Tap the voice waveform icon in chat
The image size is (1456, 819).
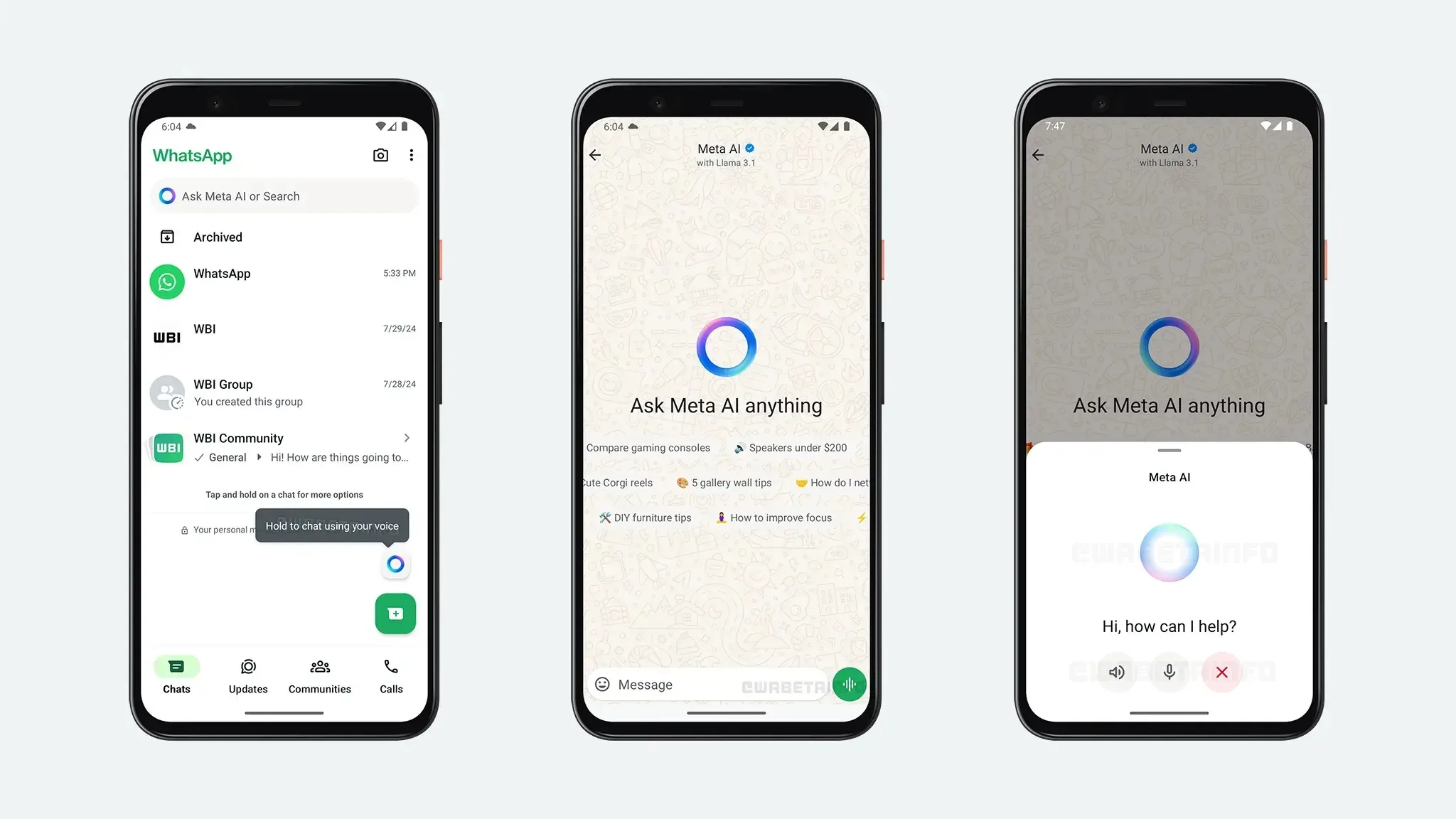click(x=848, y=684)
